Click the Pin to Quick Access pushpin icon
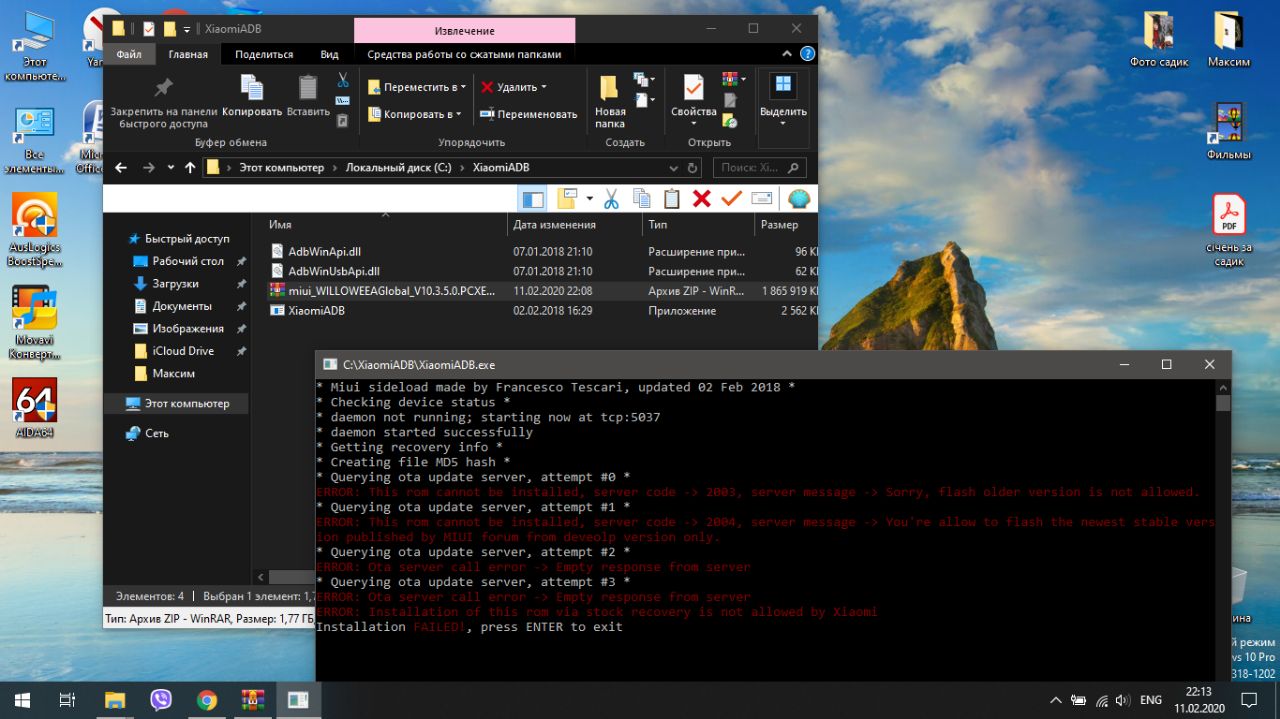This screenshot has height=719, width=1280. tap(163, 87)
